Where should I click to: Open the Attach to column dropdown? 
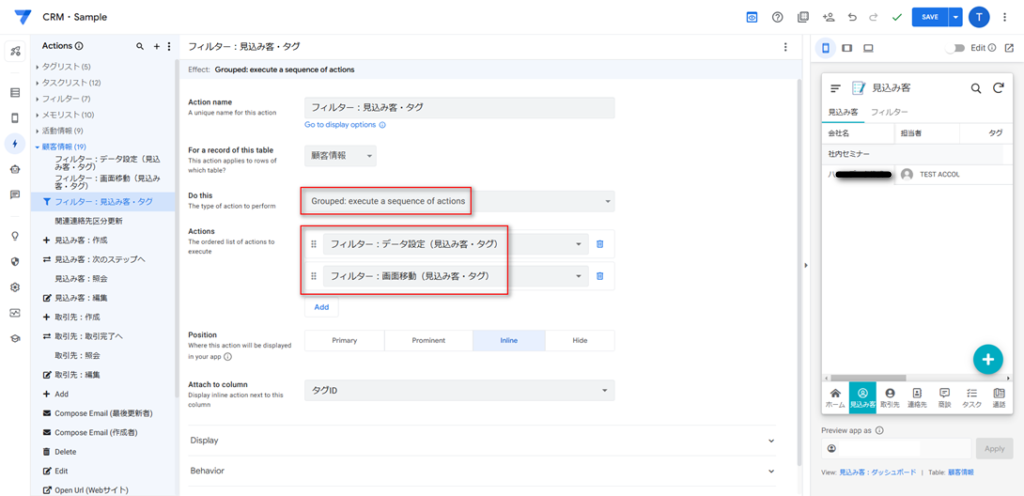click(x=459, y=391)
